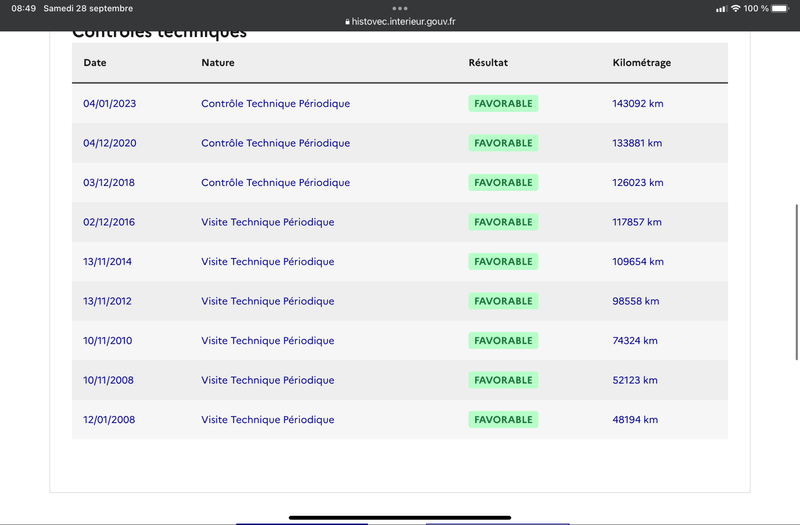Click Visite Technique Périodique in 13/11/2014 row
Viewport: 800px width, 525px height.
coord(267,262)
